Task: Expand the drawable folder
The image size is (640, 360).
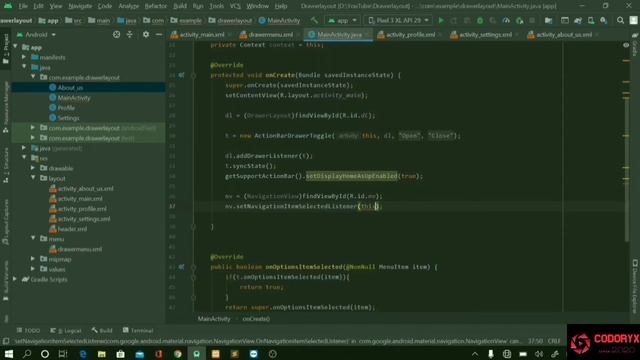Action: tap(33, 168)
